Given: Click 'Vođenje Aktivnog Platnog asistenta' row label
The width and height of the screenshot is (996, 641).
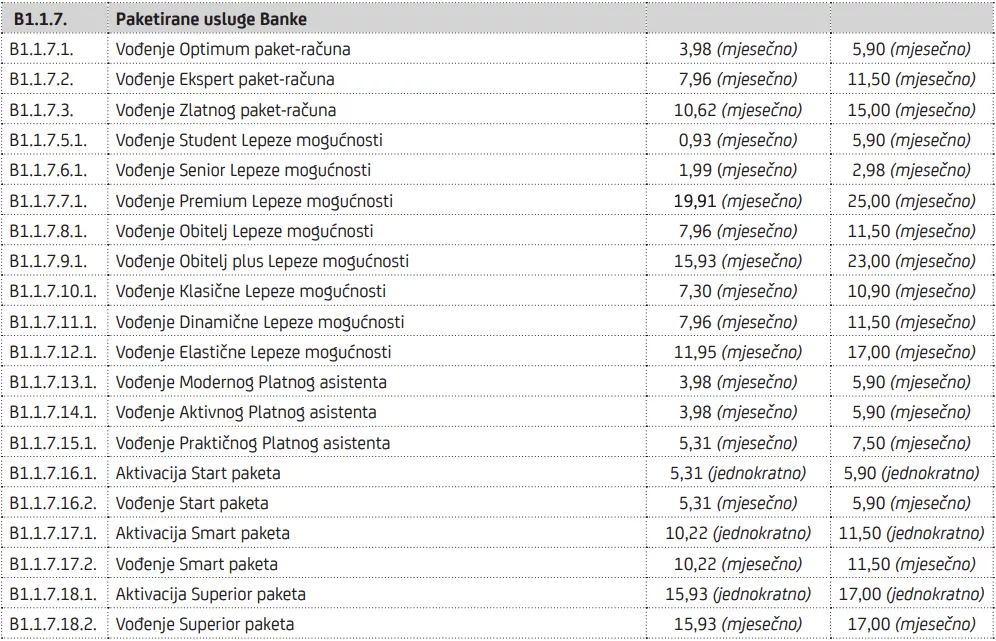Looking at the screenshot, I should click(x=246, y=412).
